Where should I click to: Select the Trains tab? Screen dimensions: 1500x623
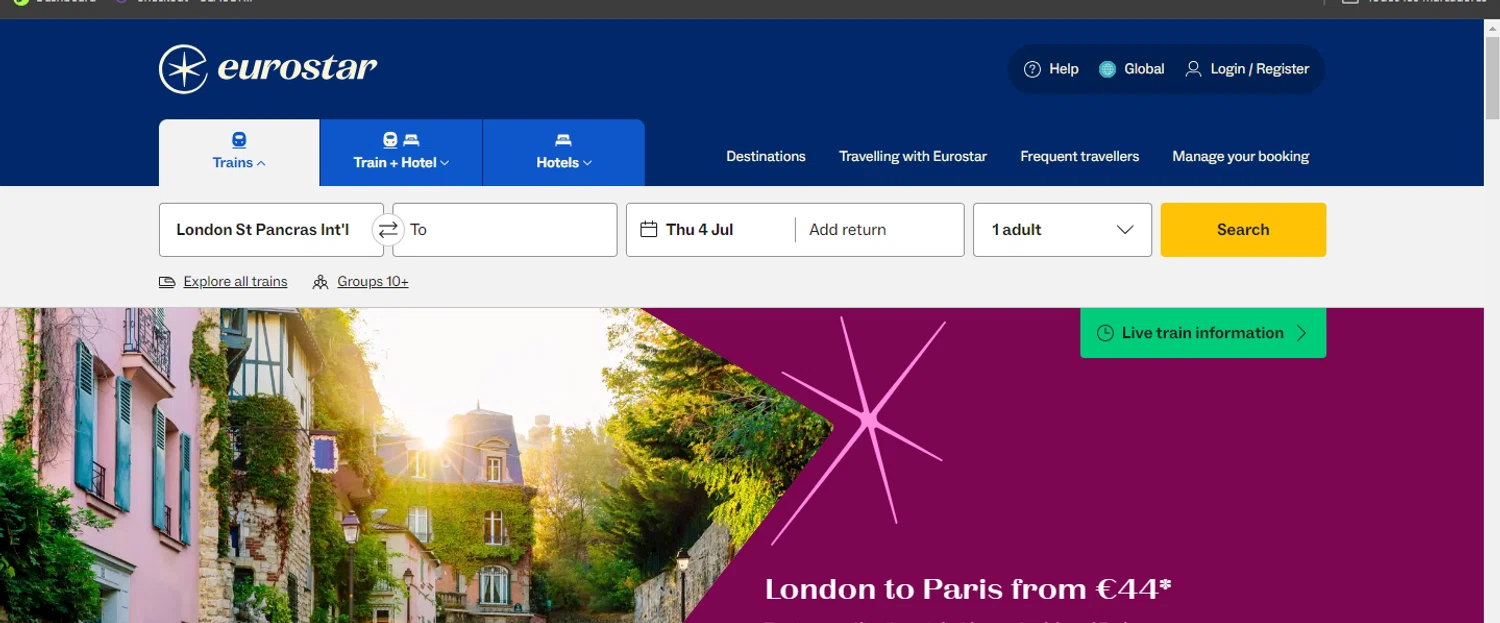coord(239,153)
